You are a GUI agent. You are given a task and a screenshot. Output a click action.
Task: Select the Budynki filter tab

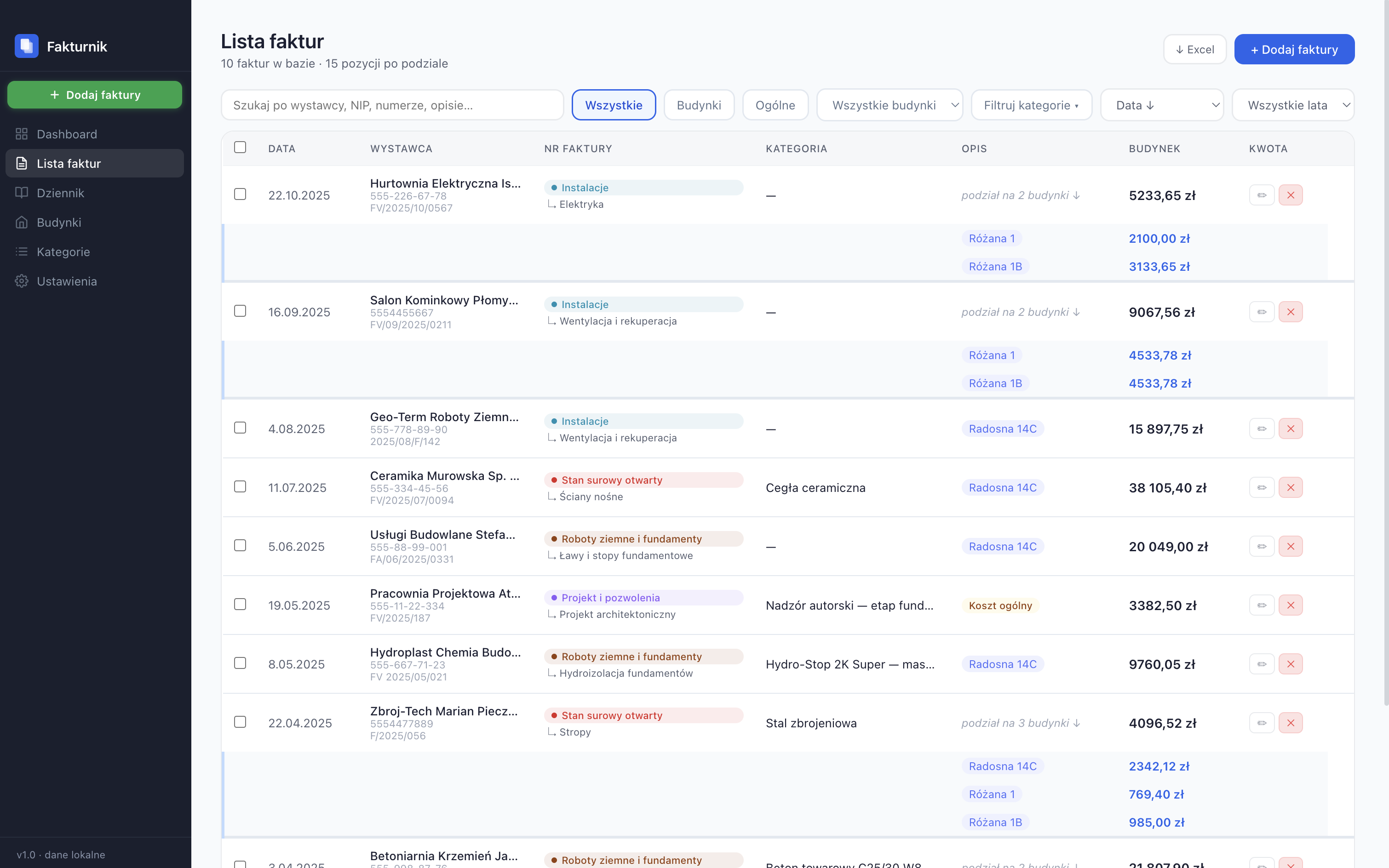click(x=699, y=105)
